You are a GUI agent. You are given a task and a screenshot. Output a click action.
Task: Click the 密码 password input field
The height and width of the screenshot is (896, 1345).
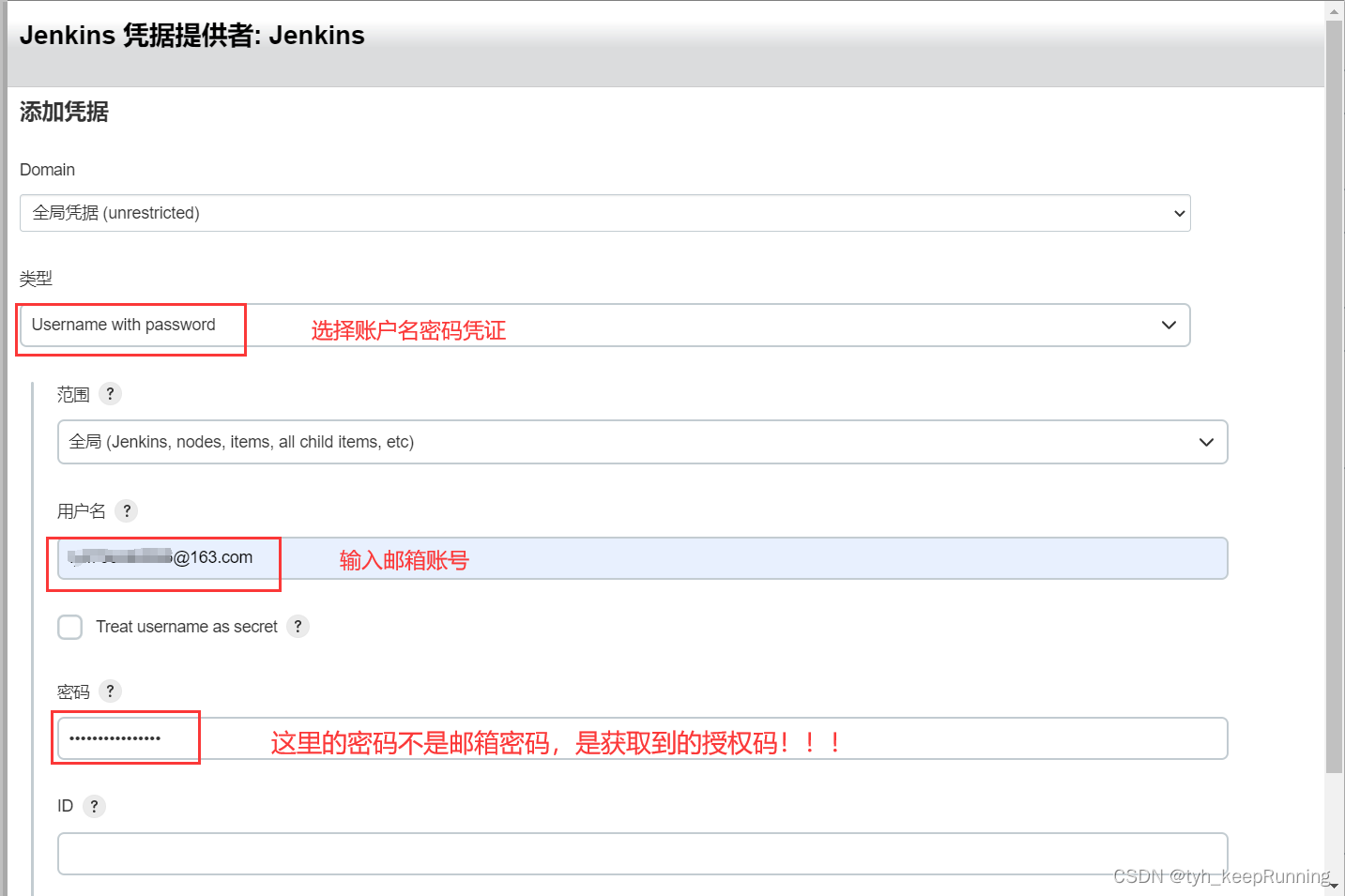click(x=642, y=738)
